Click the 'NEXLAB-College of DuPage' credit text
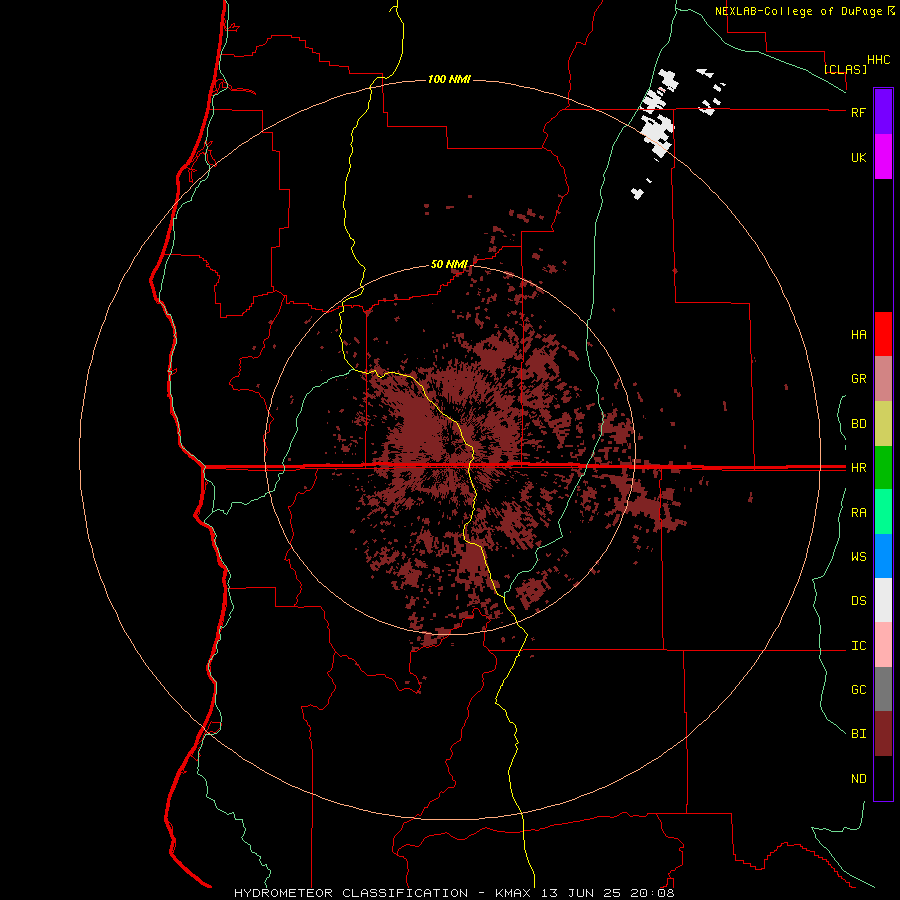900x900 pixels. tap(798, 11)
